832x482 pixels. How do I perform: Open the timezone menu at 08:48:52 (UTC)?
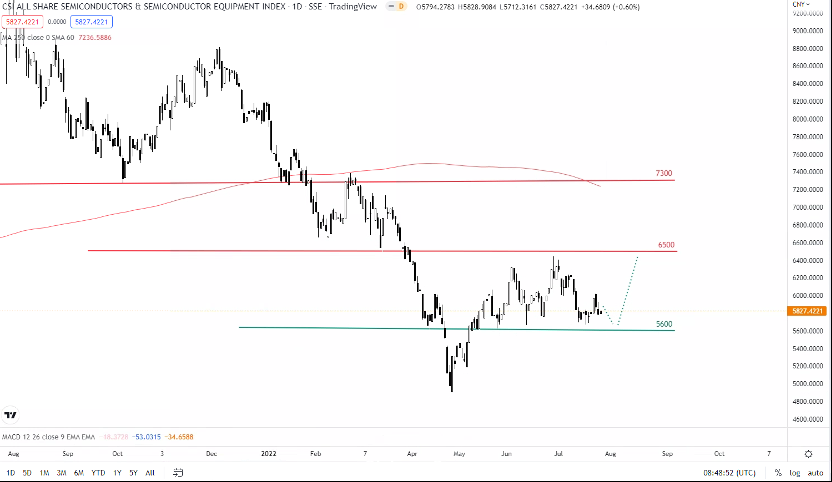pos(729,472)
